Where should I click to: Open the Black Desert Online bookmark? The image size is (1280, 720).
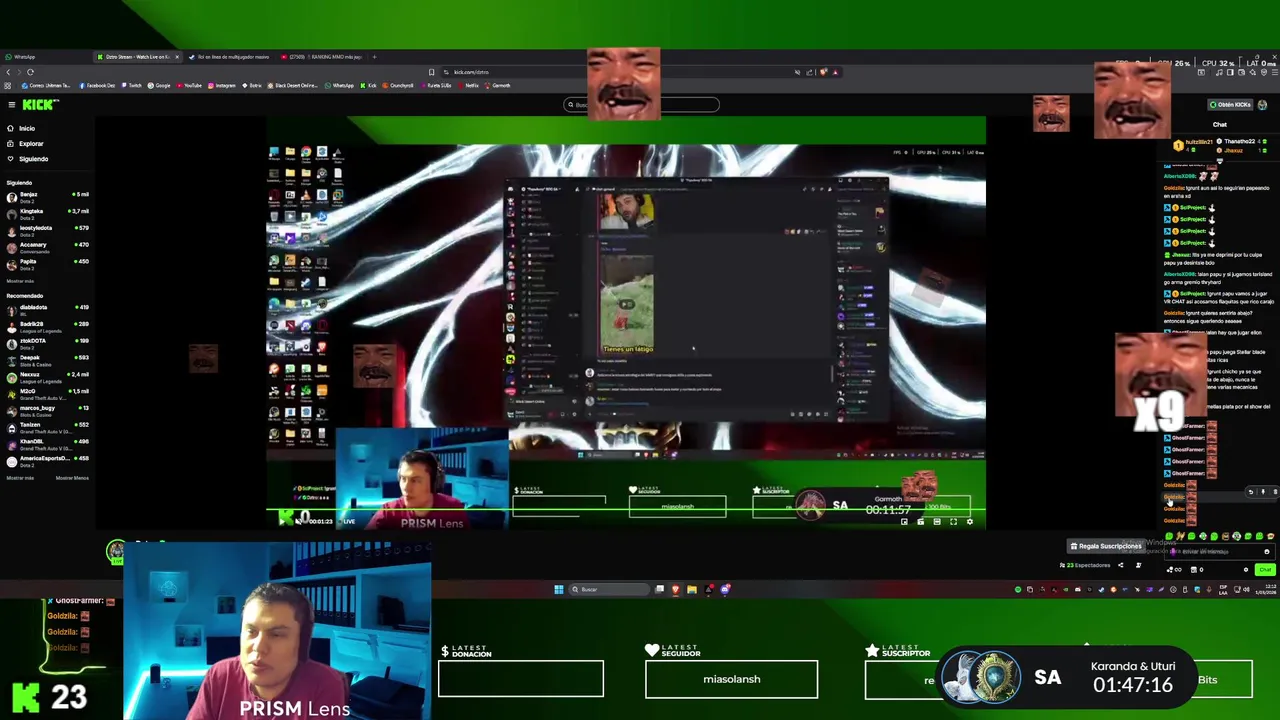[292, 85]
